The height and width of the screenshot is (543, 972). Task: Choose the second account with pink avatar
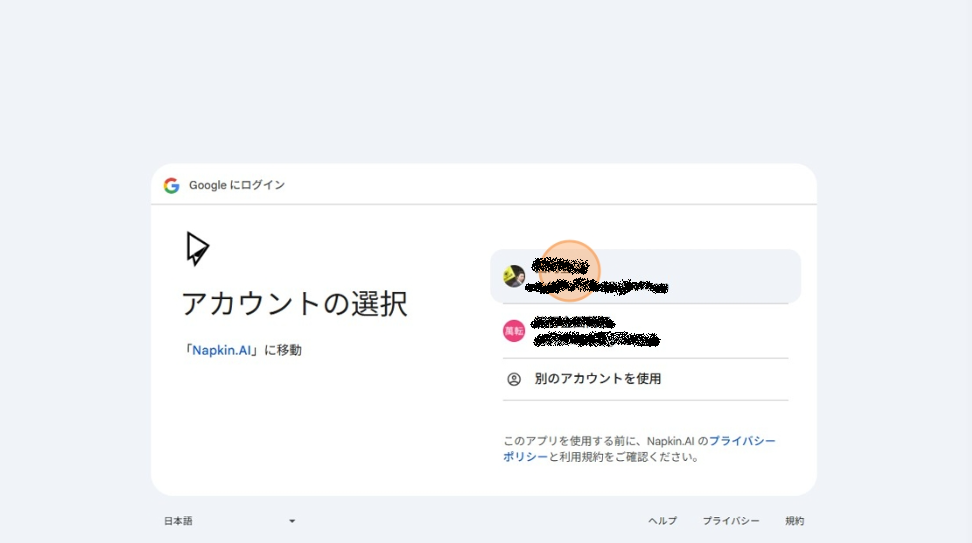coord(645,331)
